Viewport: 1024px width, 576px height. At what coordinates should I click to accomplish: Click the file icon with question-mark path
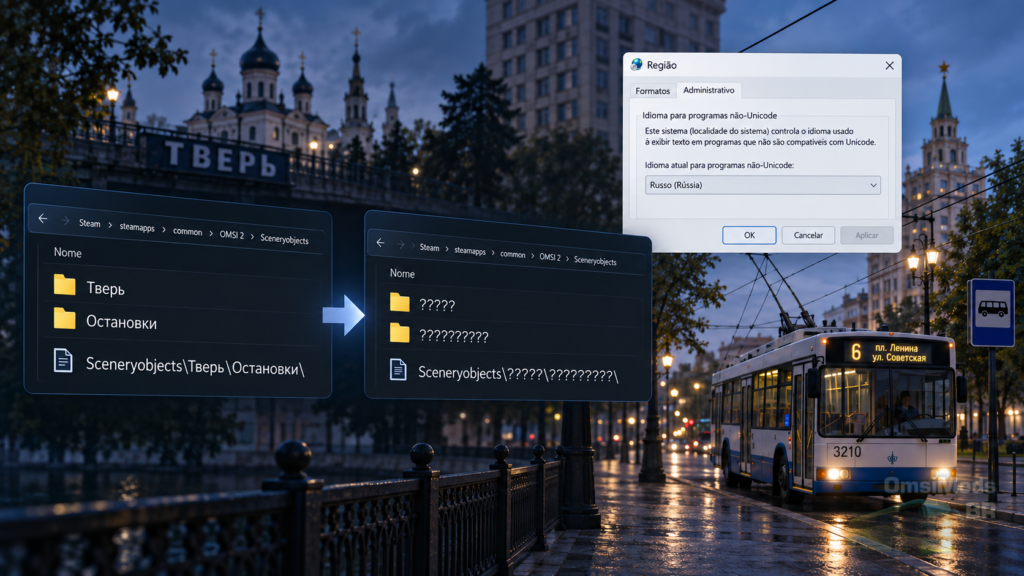[x=398, y=370]
